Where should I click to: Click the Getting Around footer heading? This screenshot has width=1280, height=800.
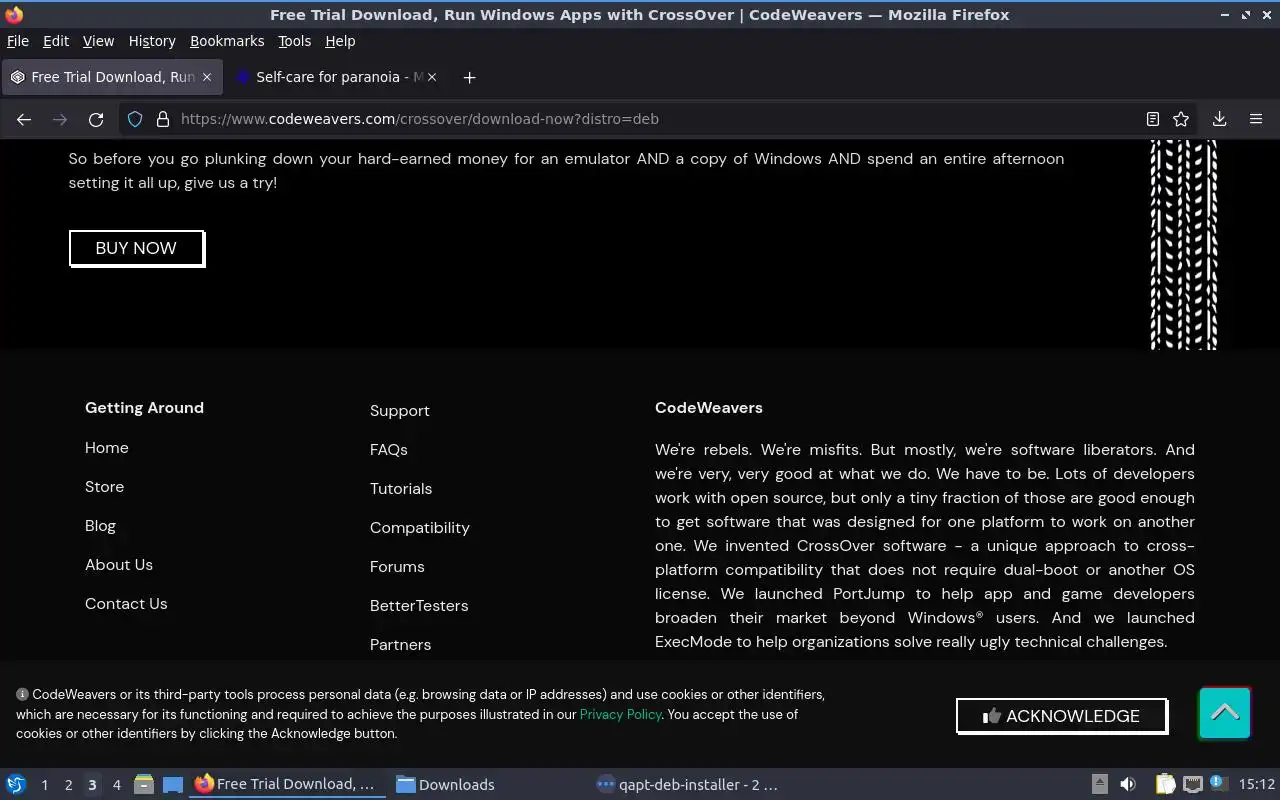coord(144,408)
